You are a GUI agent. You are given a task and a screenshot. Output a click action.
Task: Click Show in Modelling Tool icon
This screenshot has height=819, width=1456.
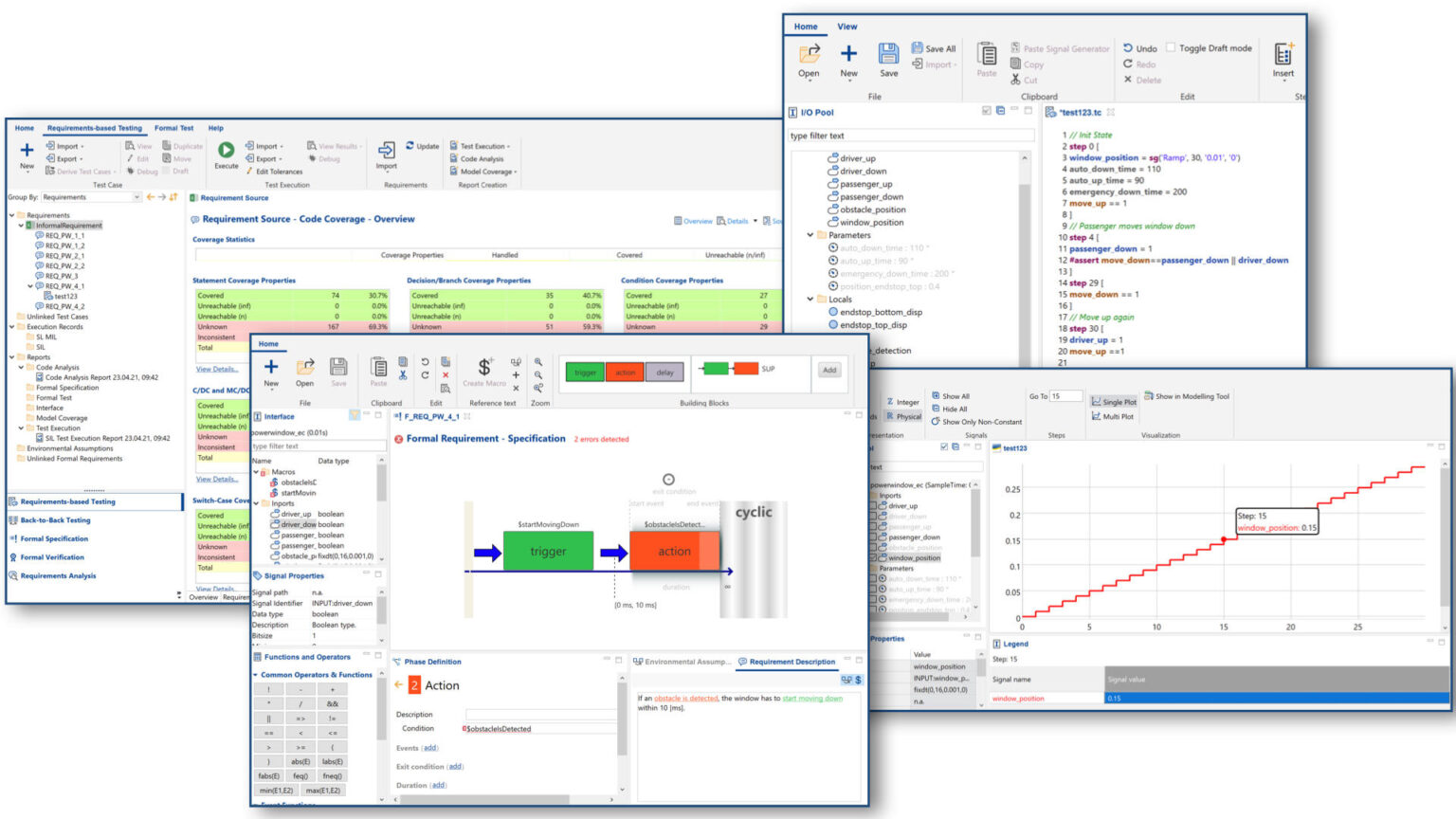tap(1148, 394)
